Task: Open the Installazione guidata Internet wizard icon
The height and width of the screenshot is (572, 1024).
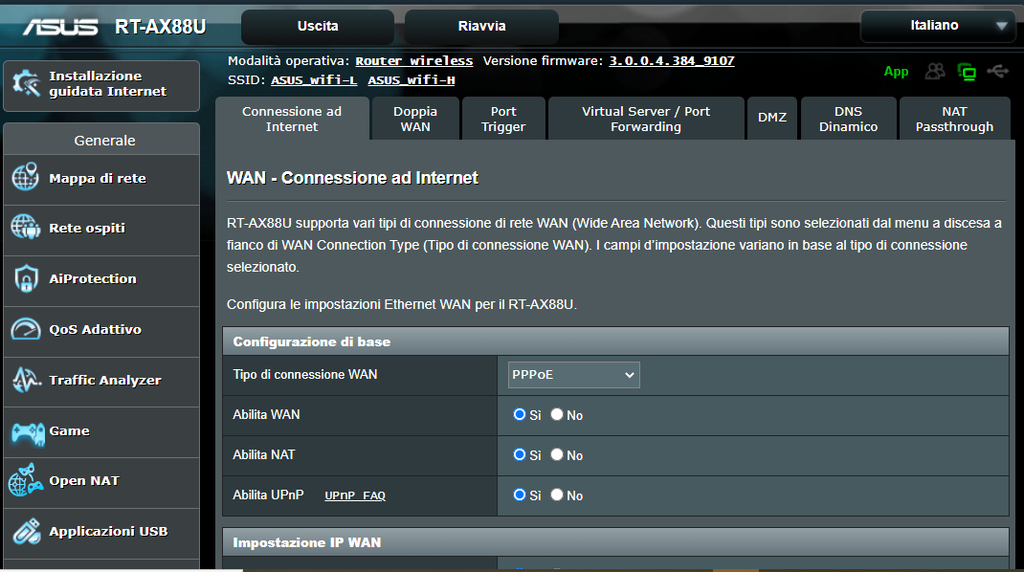Action: click(x=27, y=84)
